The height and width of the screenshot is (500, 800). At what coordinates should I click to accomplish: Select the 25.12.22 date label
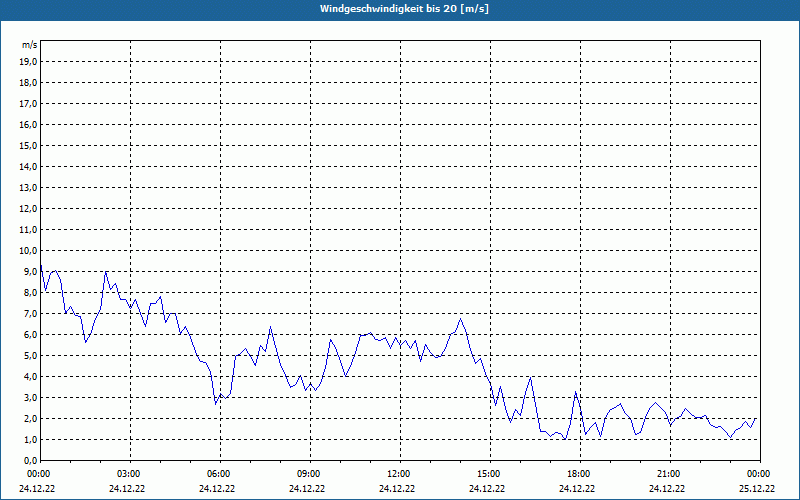(x=757, y=488)
